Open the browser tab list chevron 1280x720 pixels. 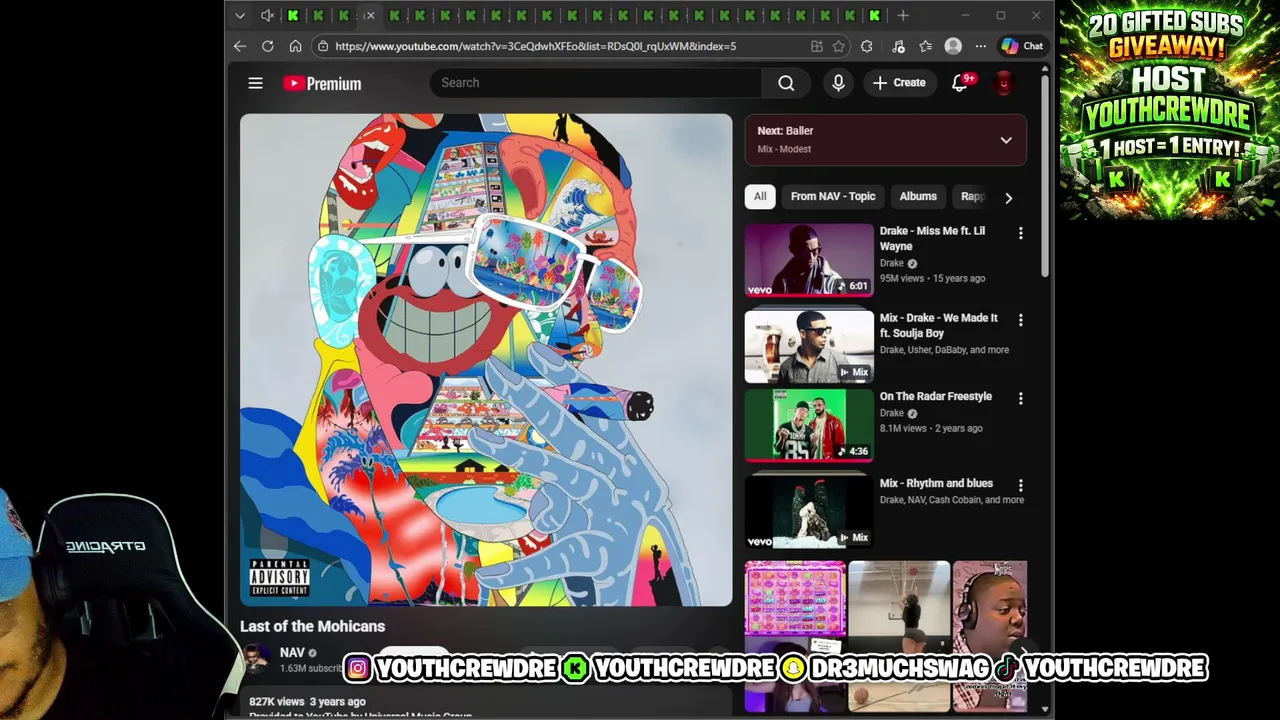tap(240, 15)
